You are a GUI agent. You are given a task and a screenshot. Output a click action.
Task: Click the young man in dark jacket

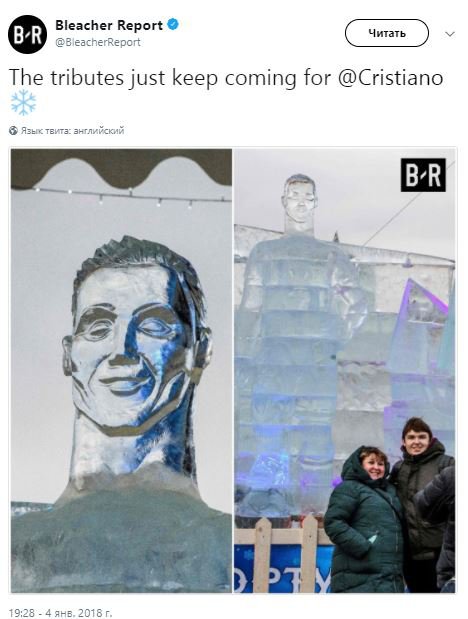[x=421, y=503]
